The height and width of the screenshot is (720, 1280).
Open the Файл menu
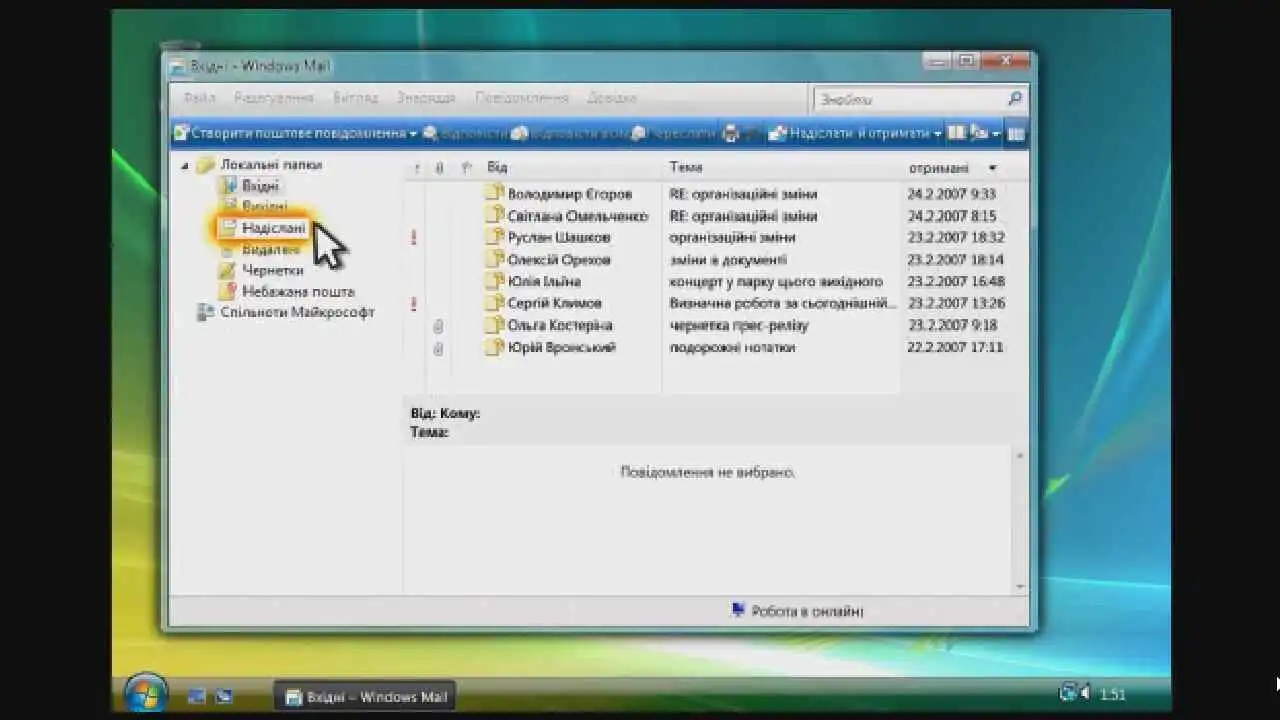point(199,98)
